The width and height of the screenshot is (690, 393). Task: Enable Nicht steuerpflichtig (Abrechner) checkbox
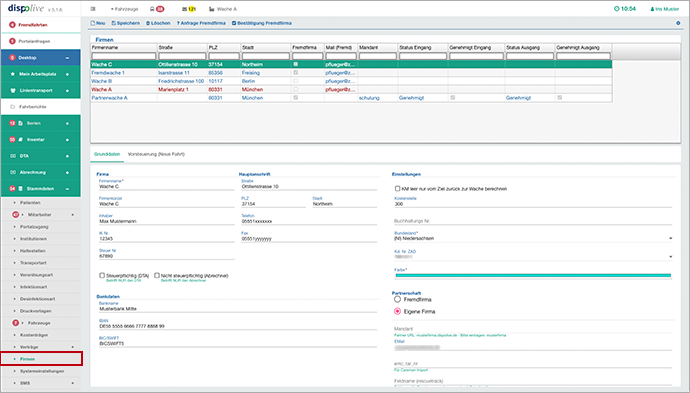[x=157, y=275]
